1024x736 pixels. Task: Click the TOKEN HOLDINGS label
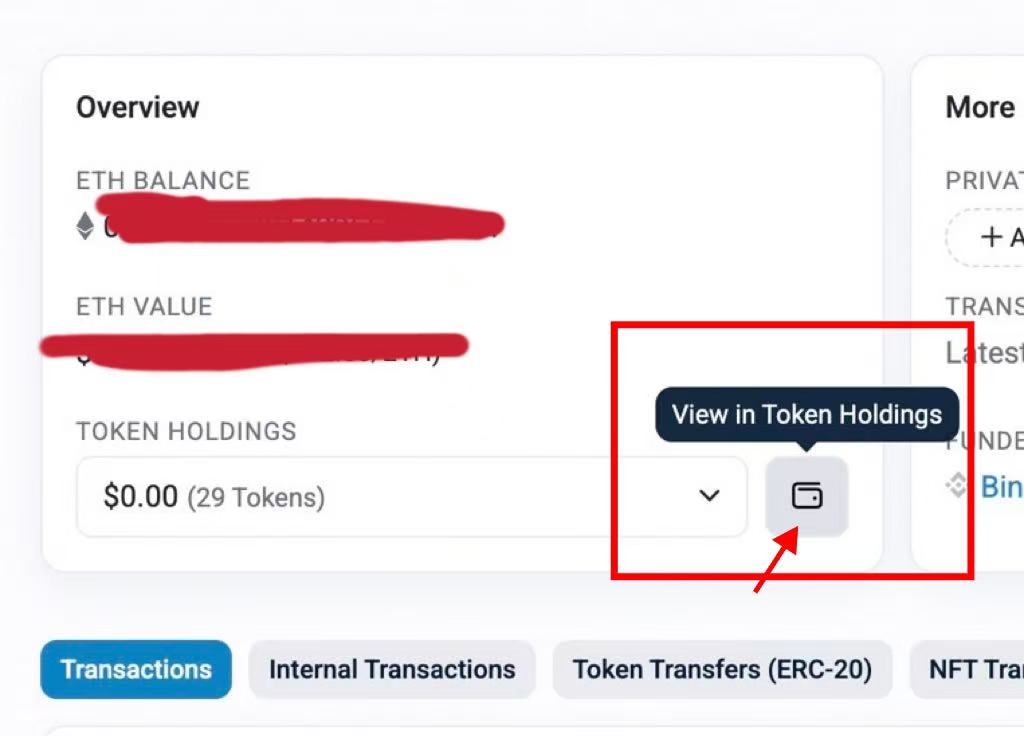coord(186,431)
